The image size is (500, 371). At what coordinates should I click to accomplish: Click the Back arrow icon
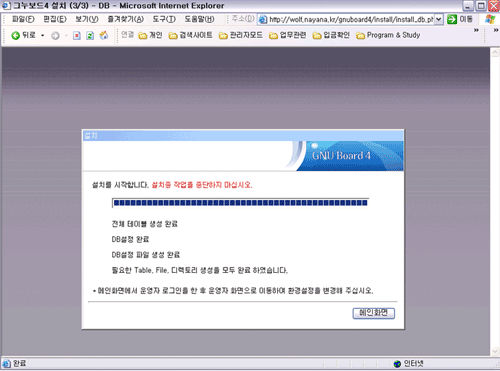pyautogui.click(x=15, y=35)
